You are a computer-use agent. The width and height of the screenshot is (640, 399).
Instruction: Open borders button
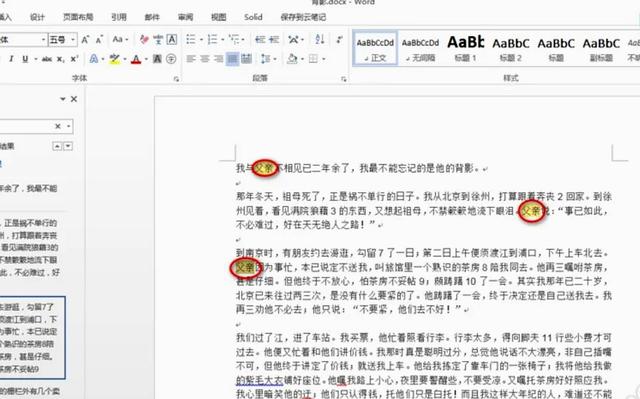[x=313, y=59]
